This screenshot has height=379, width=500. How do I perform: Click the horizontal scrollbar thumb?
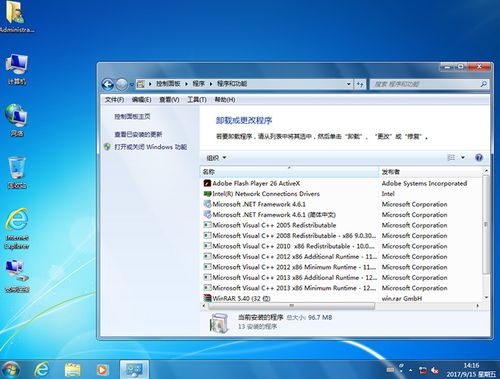[x=291, y=306]
